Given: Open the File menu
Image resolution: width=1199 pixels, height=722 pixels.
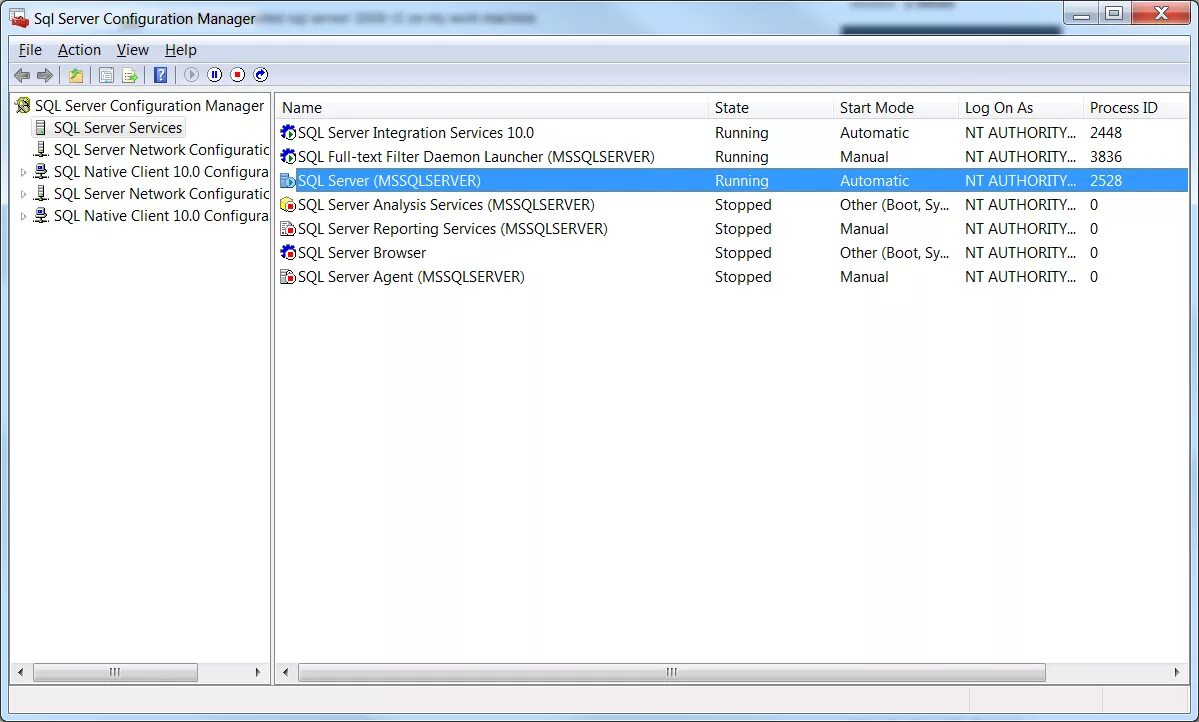Looking at the screenshot, I should point(30,50).
